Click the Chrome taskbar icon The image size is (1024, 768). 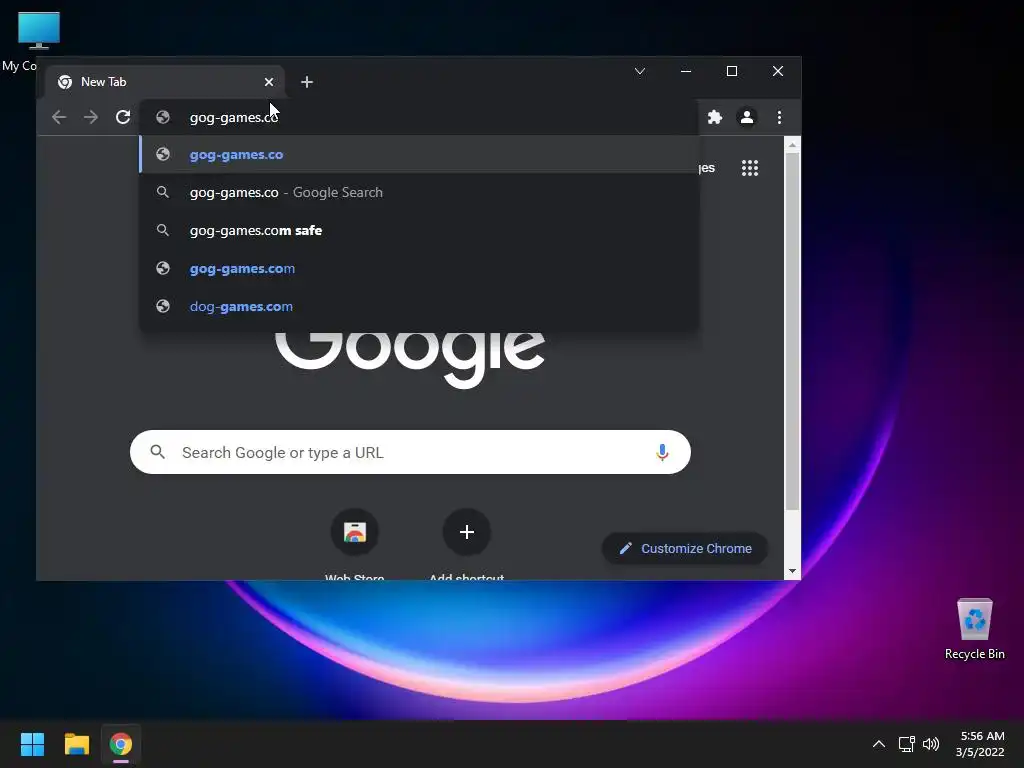(121, 744)
